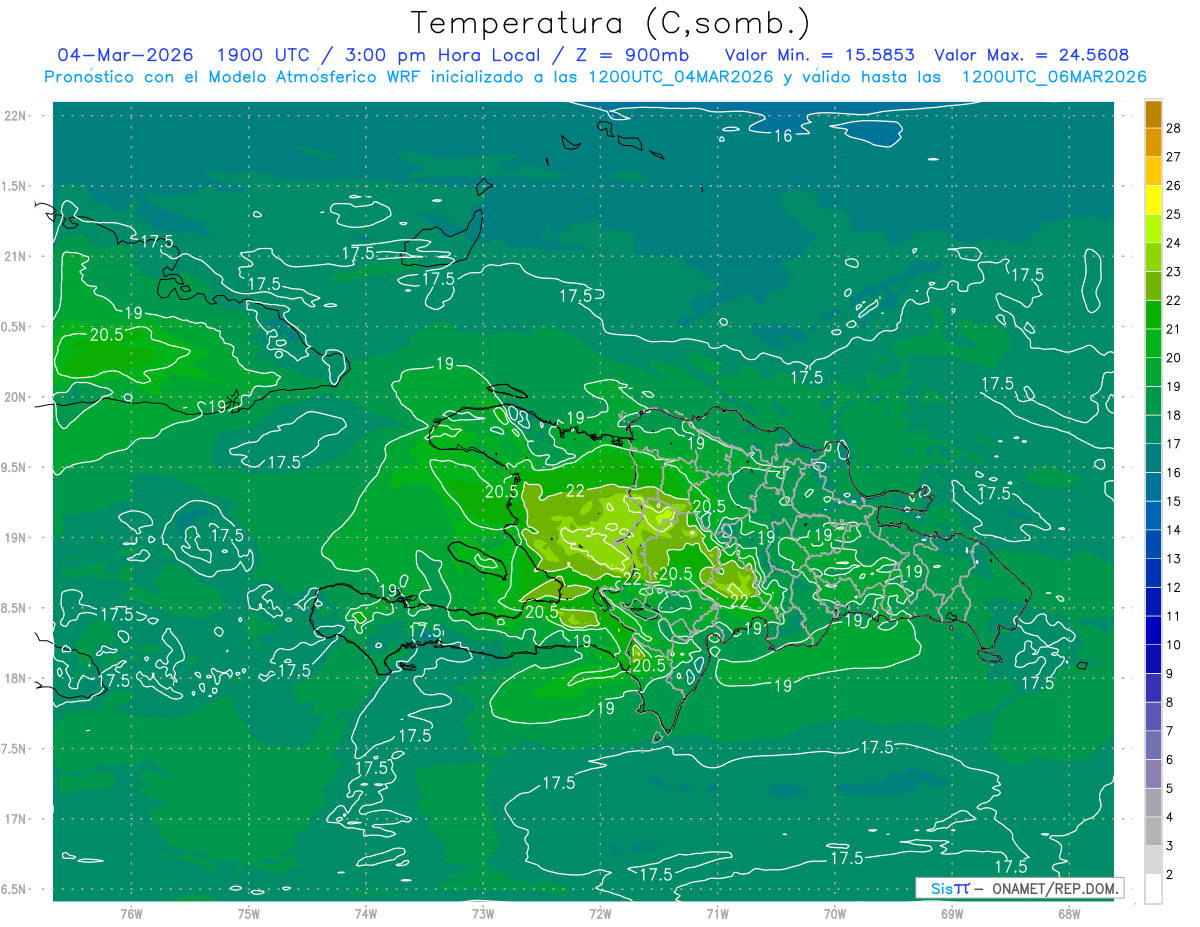Click the 69W longitude axis label

point(952,913)
